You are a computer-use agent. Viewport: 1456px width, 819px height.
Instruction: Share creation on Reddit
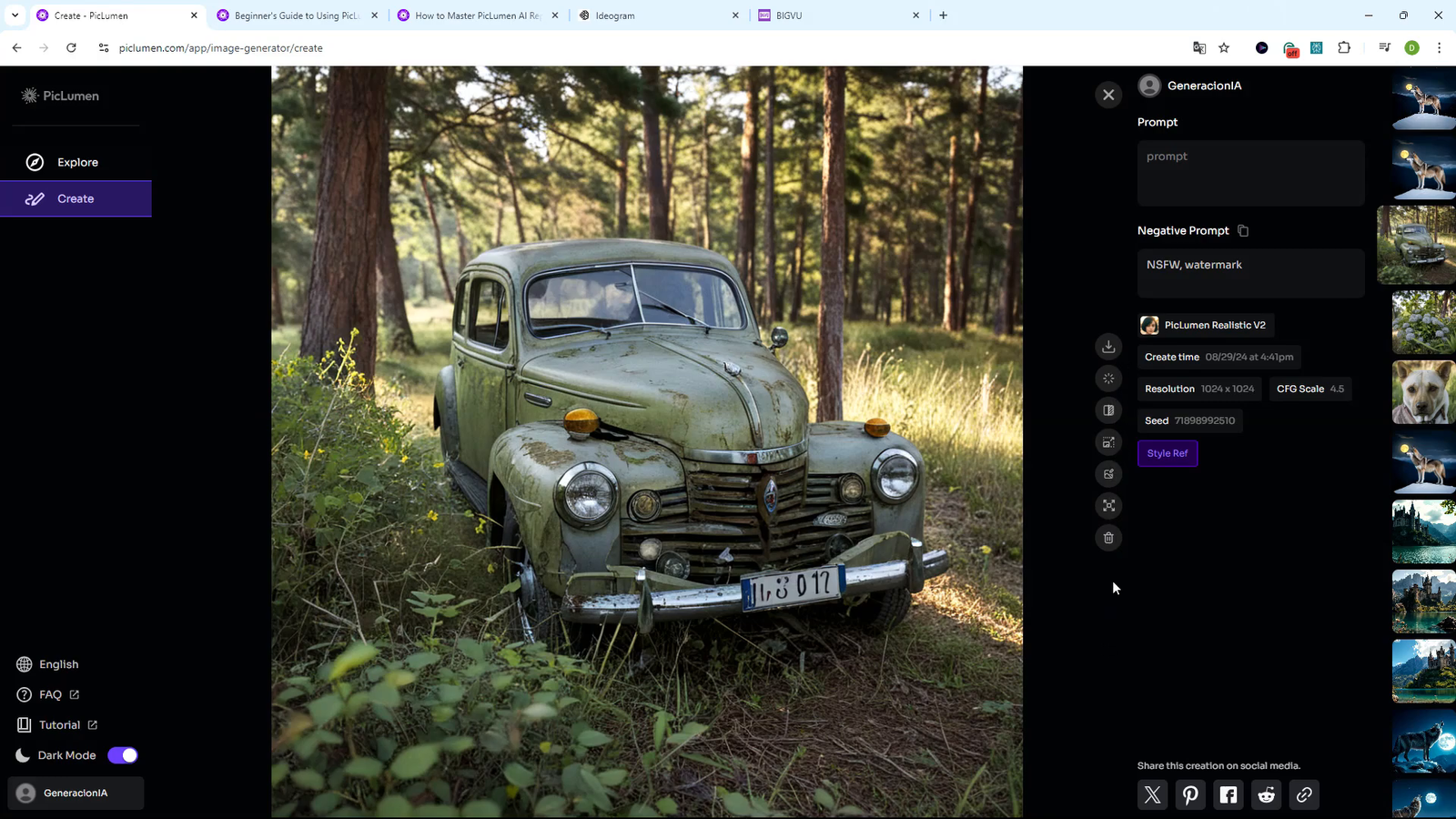(1266, 794)
